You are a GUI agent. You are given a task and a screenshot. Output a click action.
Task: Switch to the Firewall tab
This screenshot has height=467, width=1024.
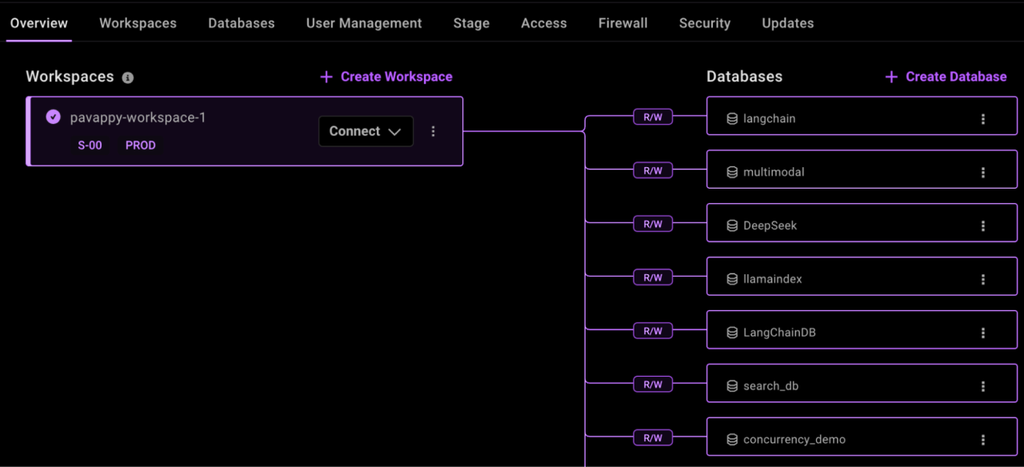(x=623, y=23)
